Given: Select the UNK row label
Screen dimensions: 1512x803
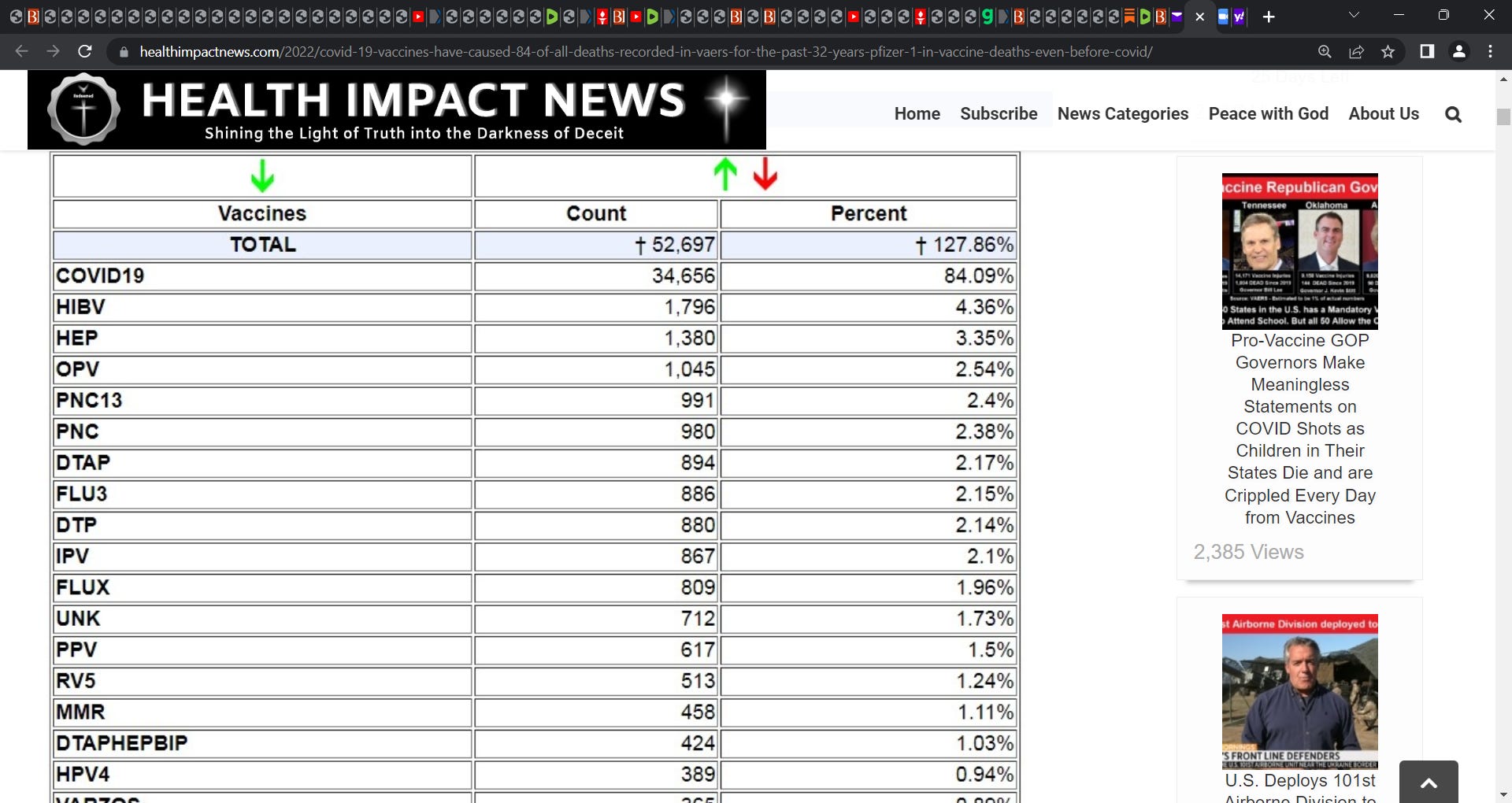Looking at the screenshot, I should point(78,619).
